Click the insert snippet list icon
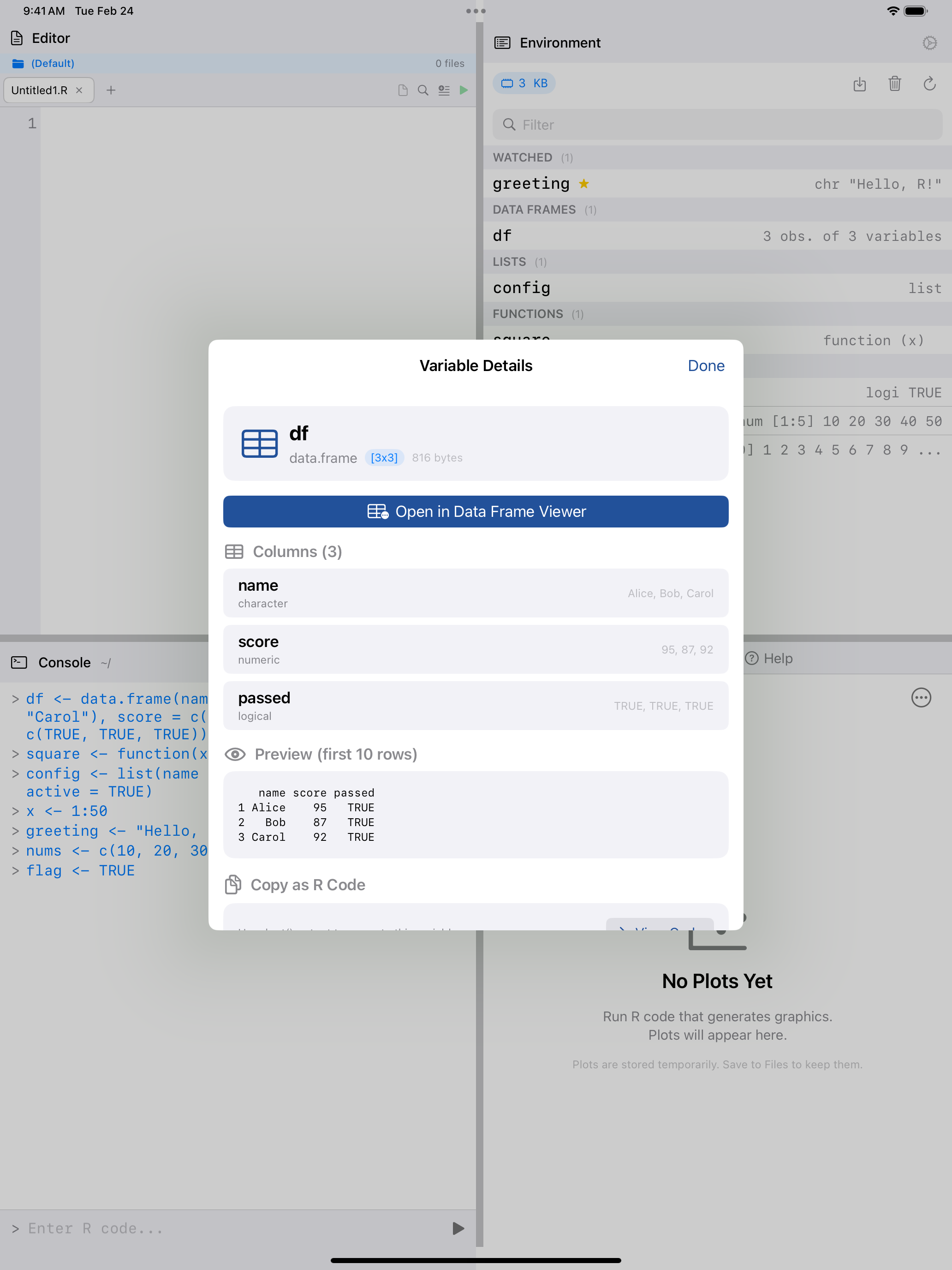Viewport: 952px width, 1270px height. pyautogui.click(x=444, y=90)
